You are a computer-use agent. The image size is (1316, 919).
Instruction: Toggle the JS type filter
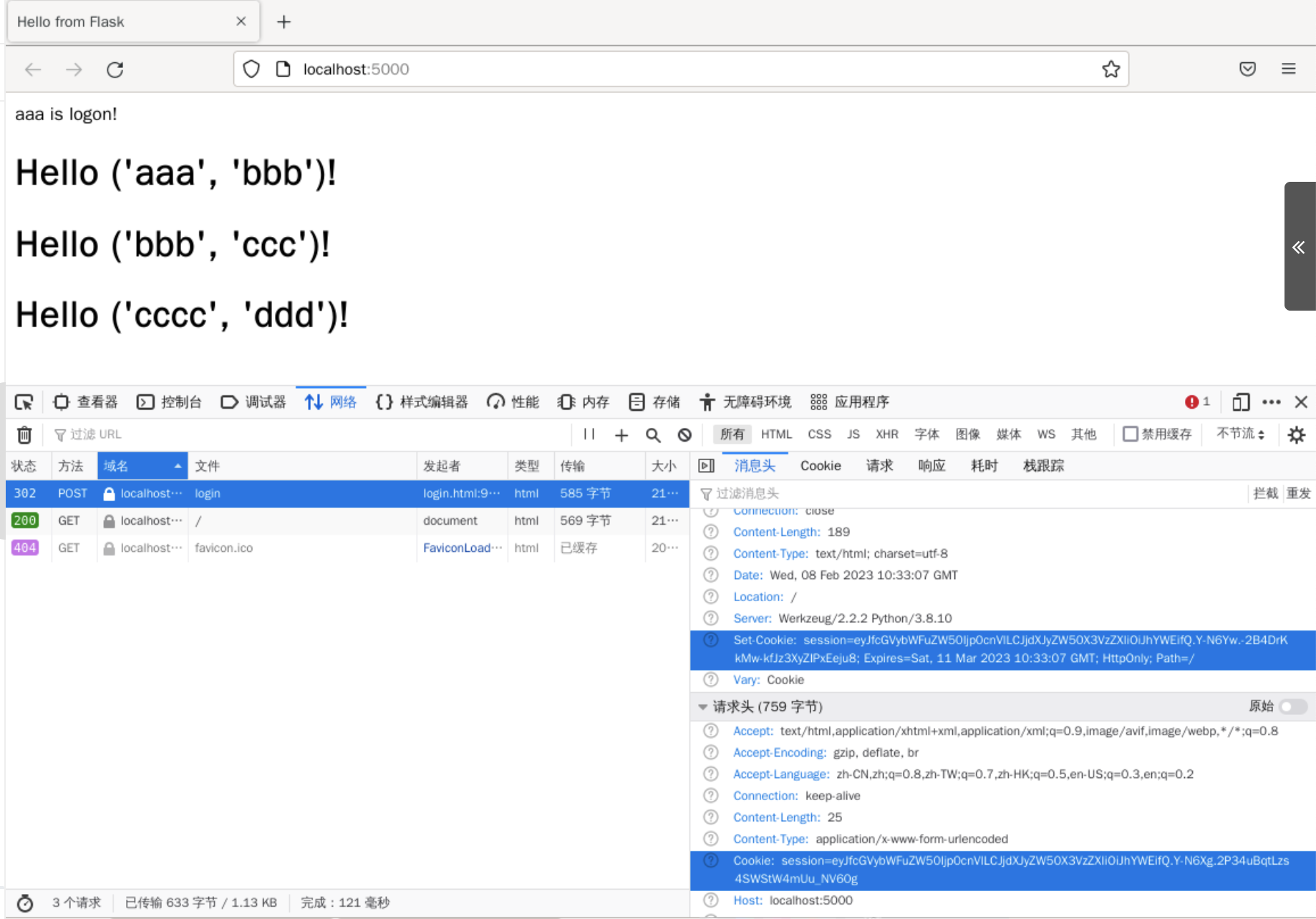point(853,434)
